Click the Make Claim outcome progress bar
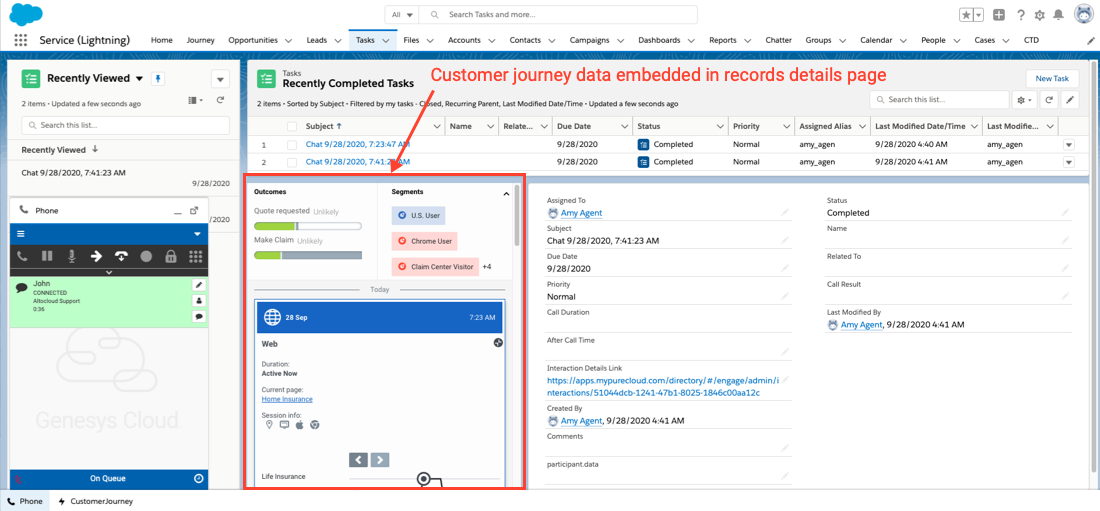 [308, 255]
